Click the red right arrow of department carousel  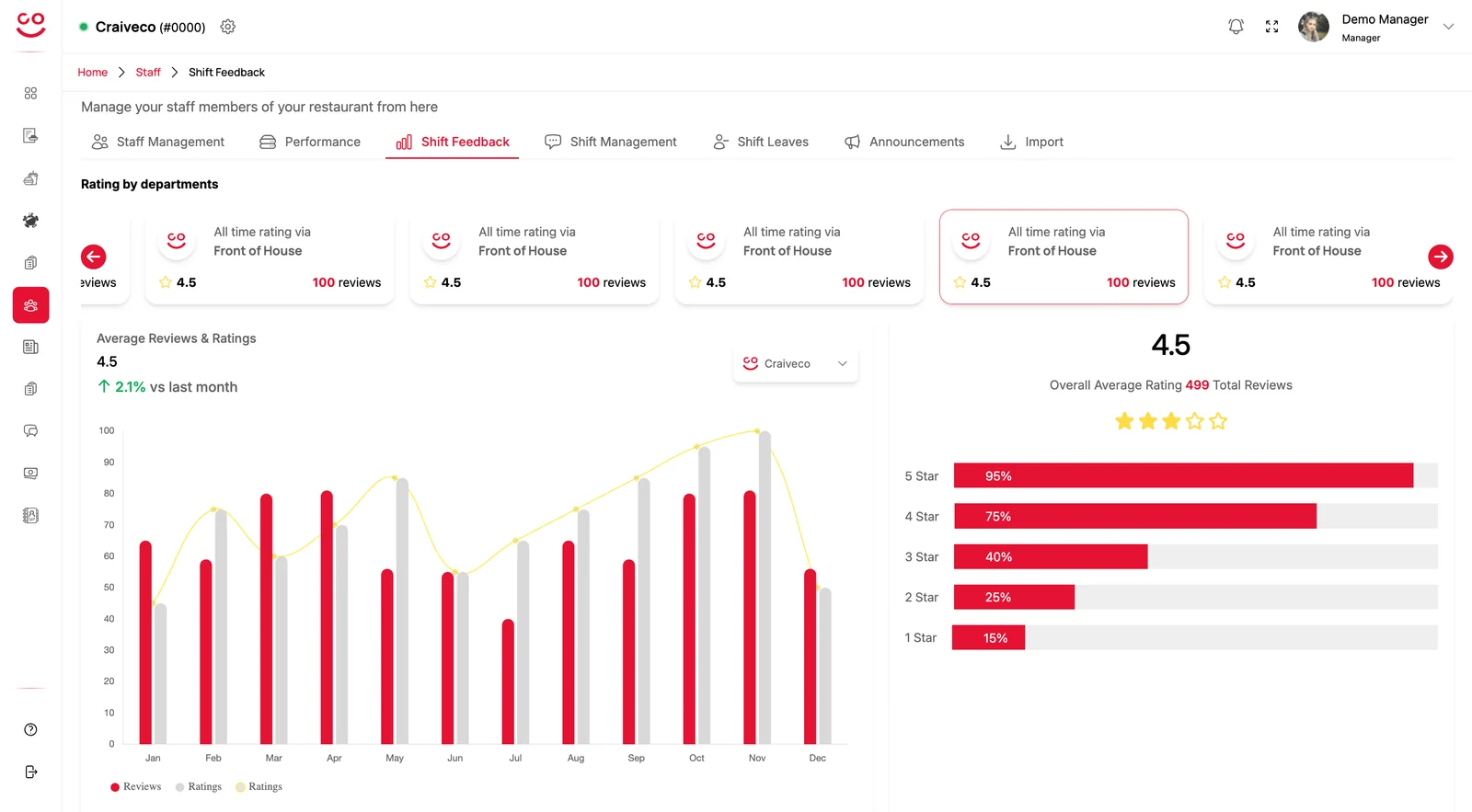(1441, 257)
